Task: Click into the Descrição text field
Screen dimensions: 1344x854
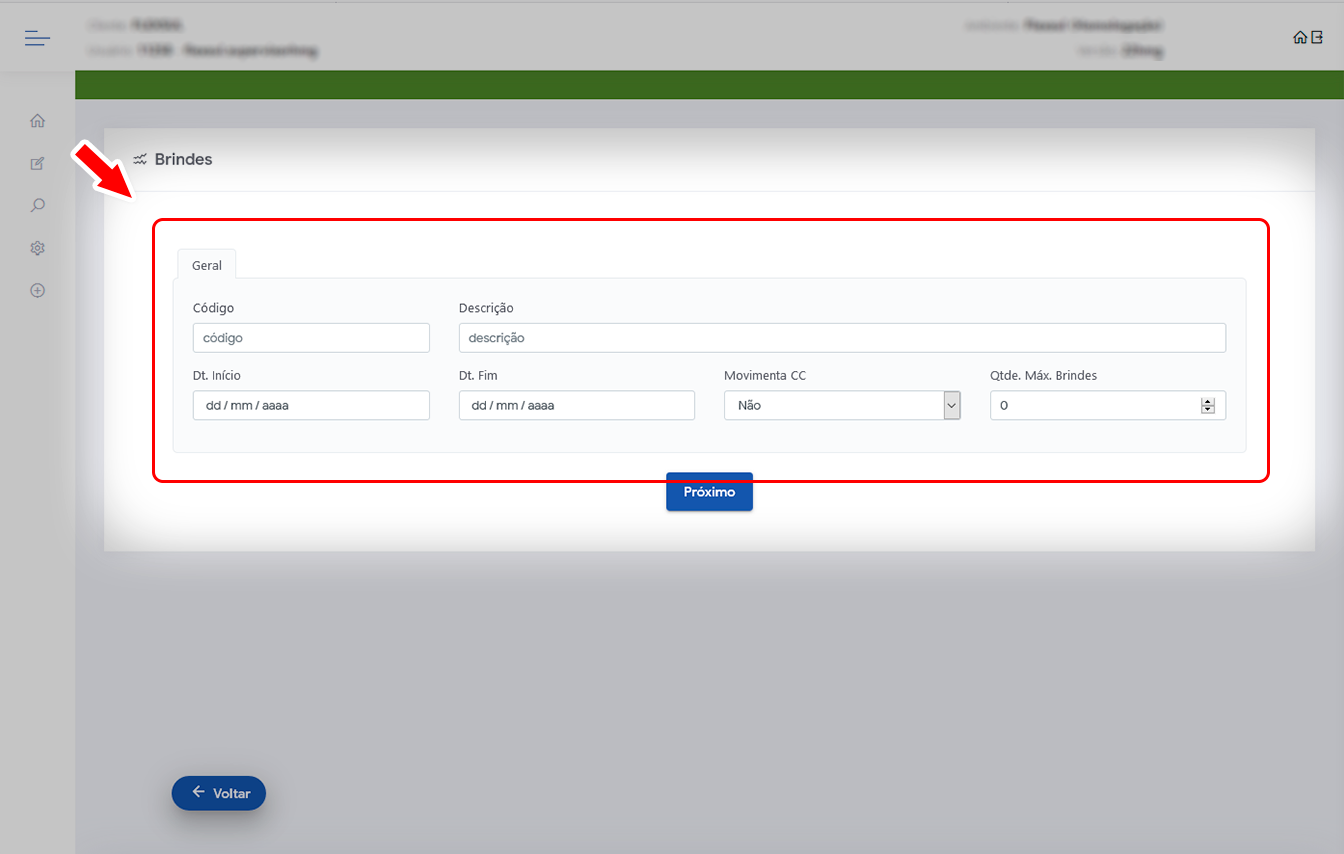Action: pyautogui.click(x=841, y=338)
